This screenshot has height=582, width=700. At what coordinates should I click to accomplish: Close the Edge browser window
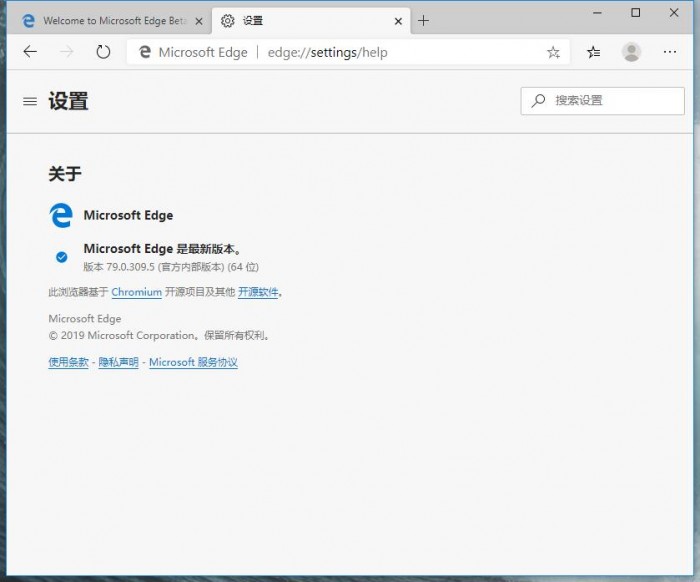[674, 13]
